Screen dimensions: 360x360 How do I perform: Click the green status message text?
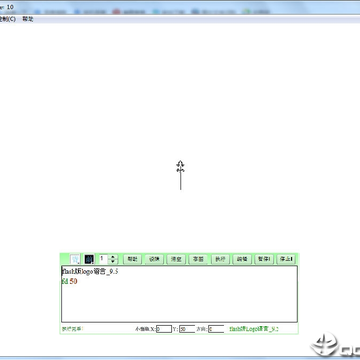(x=72, y=329)
